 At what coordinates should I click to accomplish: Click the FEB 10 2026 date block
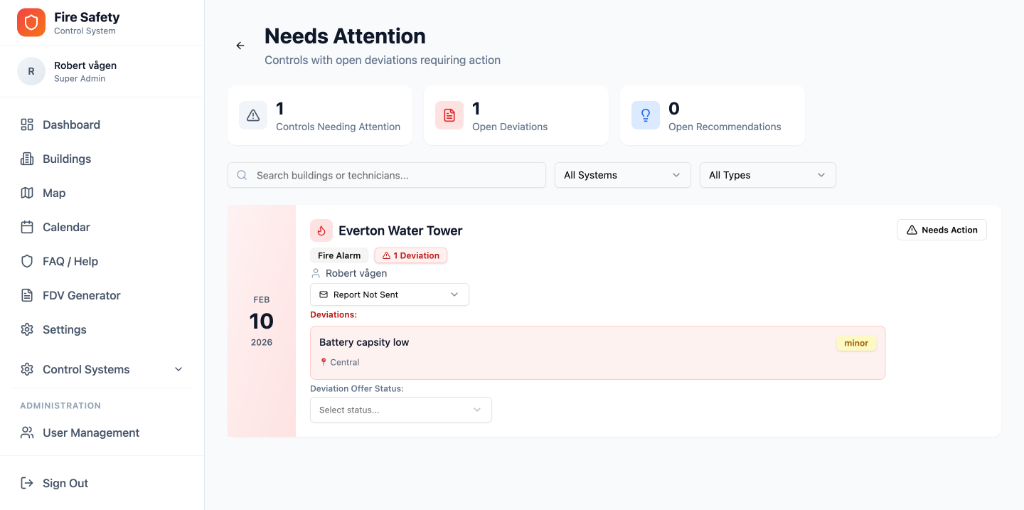[x=262, y=321]
